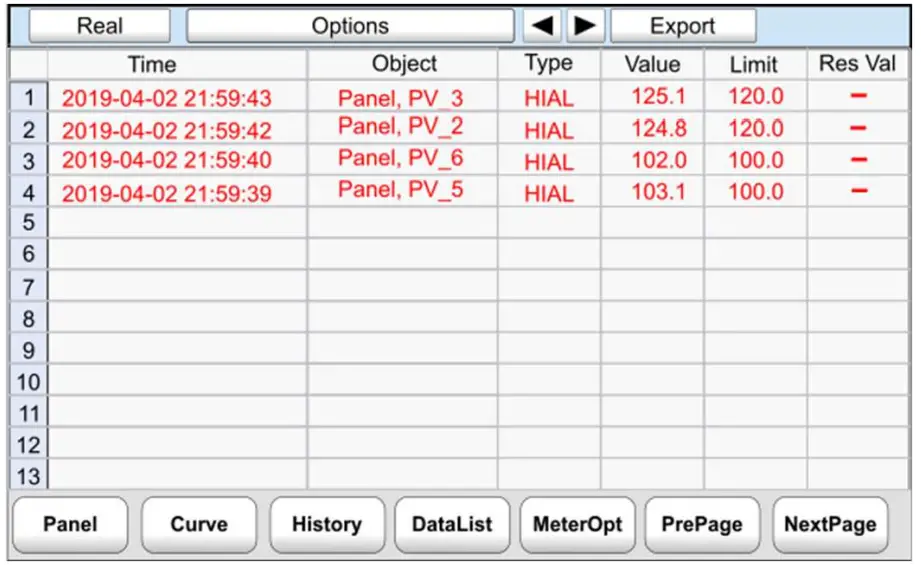Switch to Real alarm view
This screenshot has height=565, width=921.
coord(100,26)
